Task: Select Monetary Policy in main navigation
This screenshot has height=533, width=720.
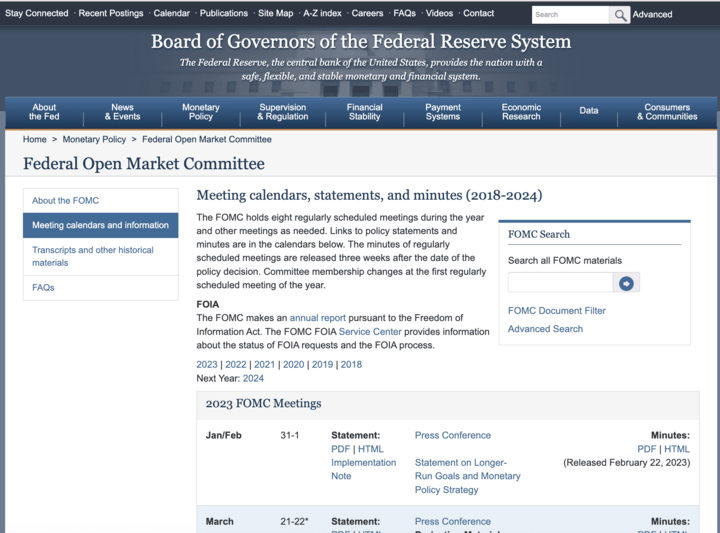Action: (201, 112)
